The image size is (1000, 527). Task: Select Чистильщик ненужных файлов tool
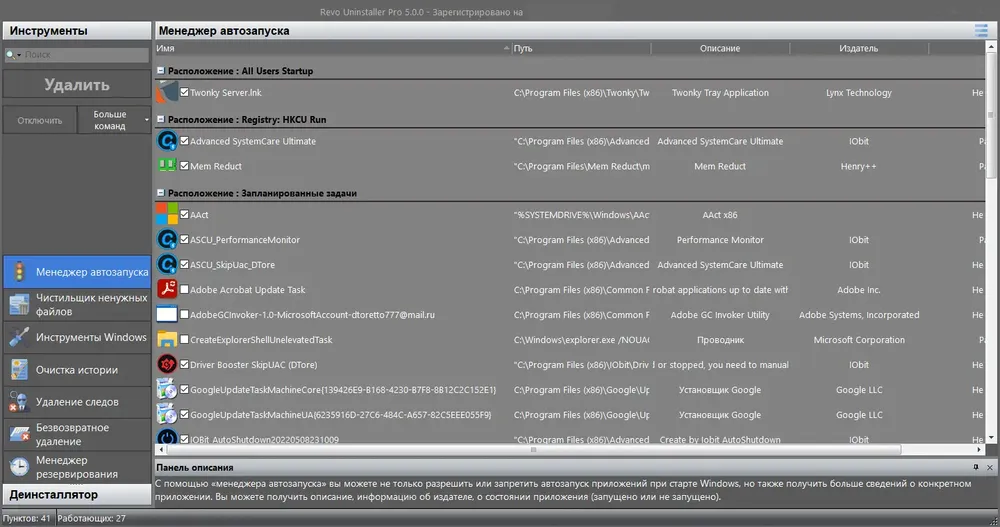77,304
